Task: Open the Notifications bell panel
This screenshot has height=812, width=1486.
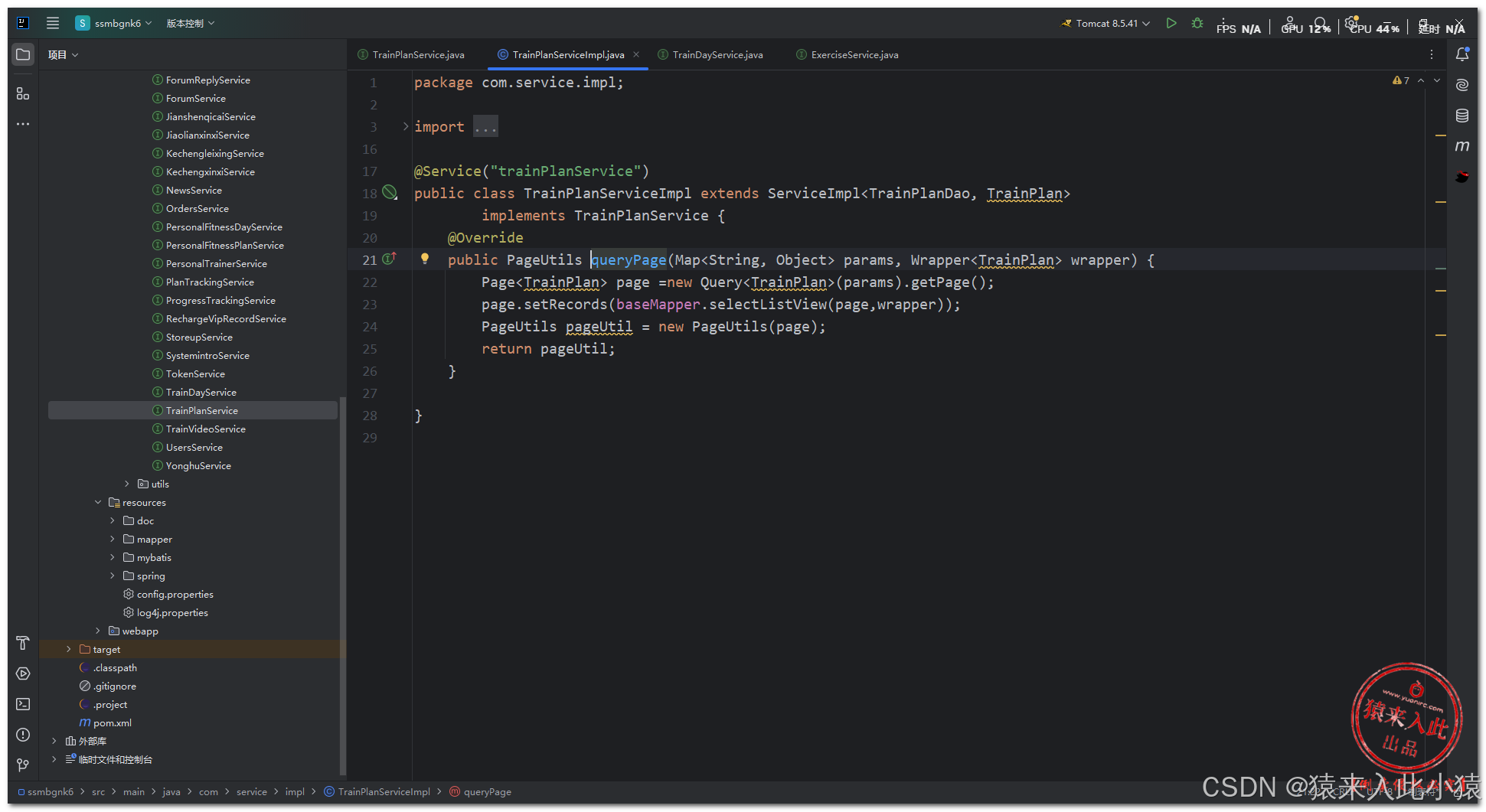Action: [1462, 54]
